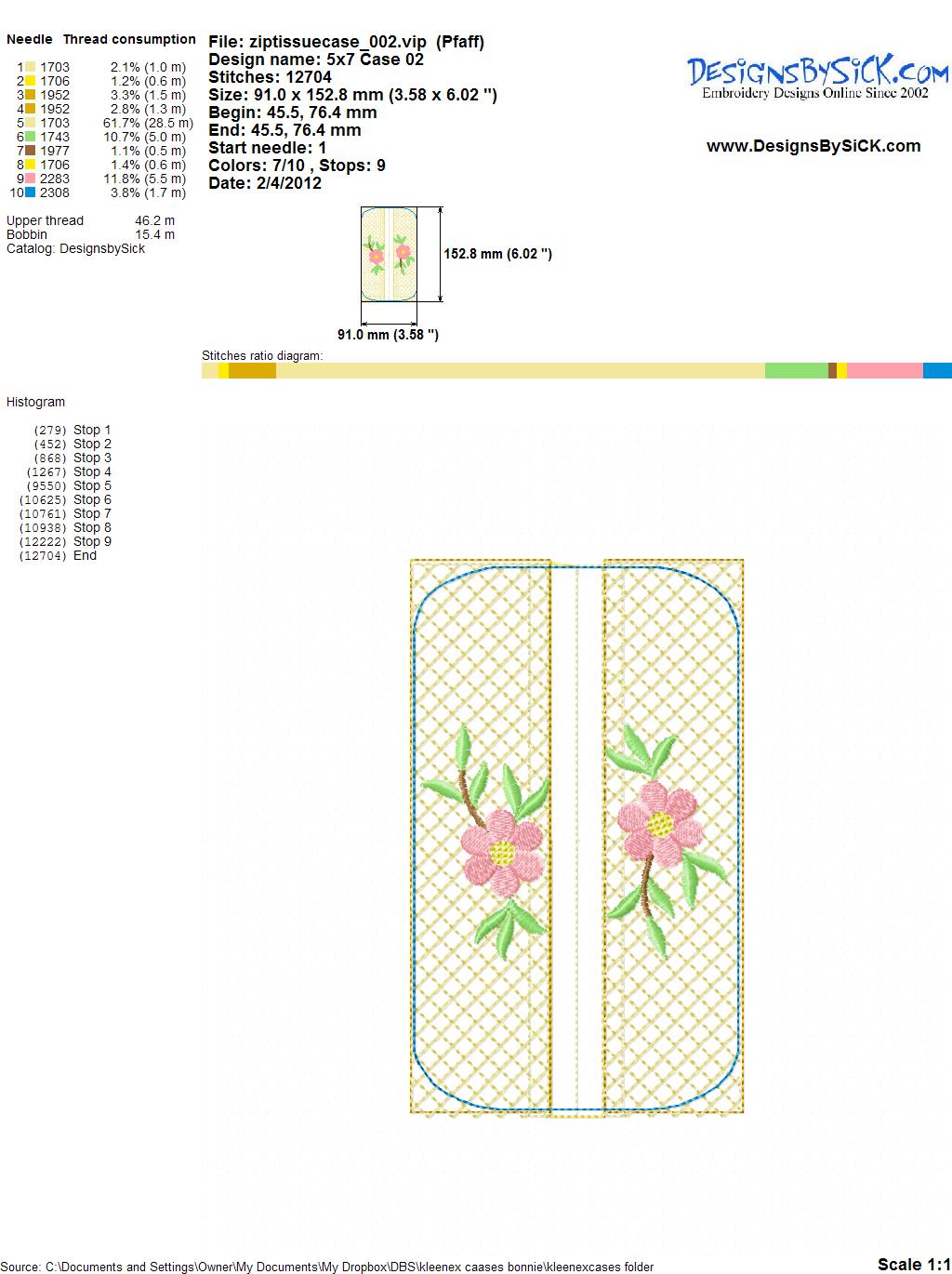Click the small design preview thumbnail
This screenshot has width=952, height=1274.
point(389,254)
